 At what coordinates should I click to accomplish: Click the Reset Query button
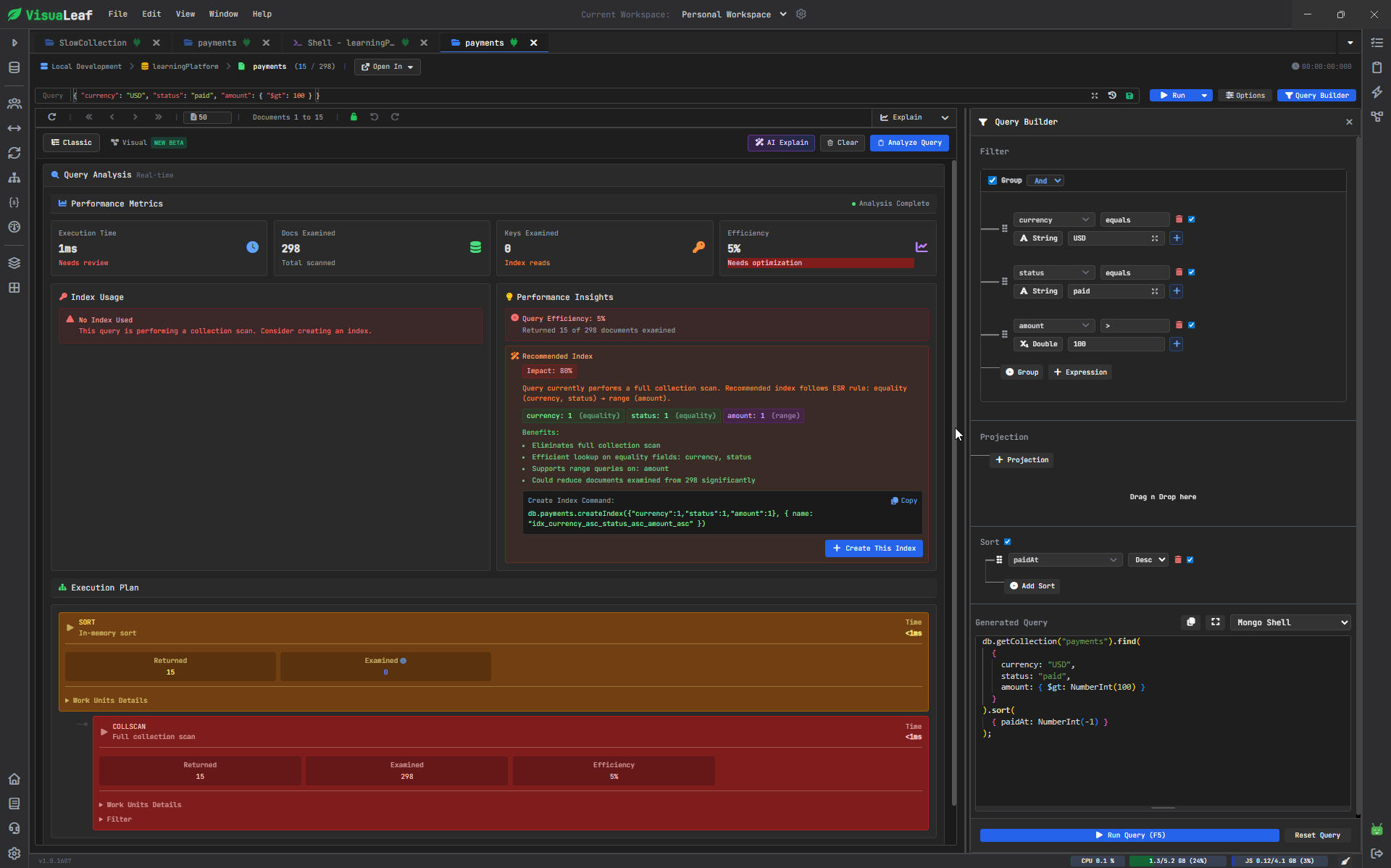1317,835
